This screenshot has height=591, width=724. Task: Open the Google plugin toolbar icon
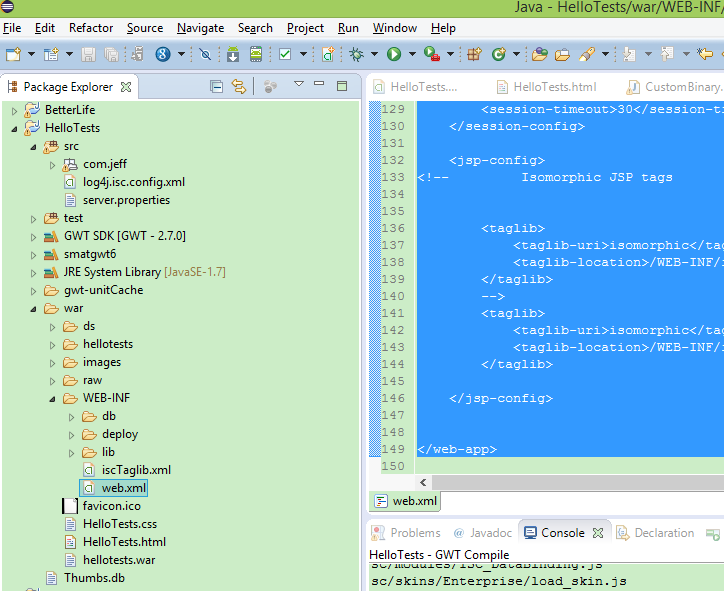pos(162,54)
